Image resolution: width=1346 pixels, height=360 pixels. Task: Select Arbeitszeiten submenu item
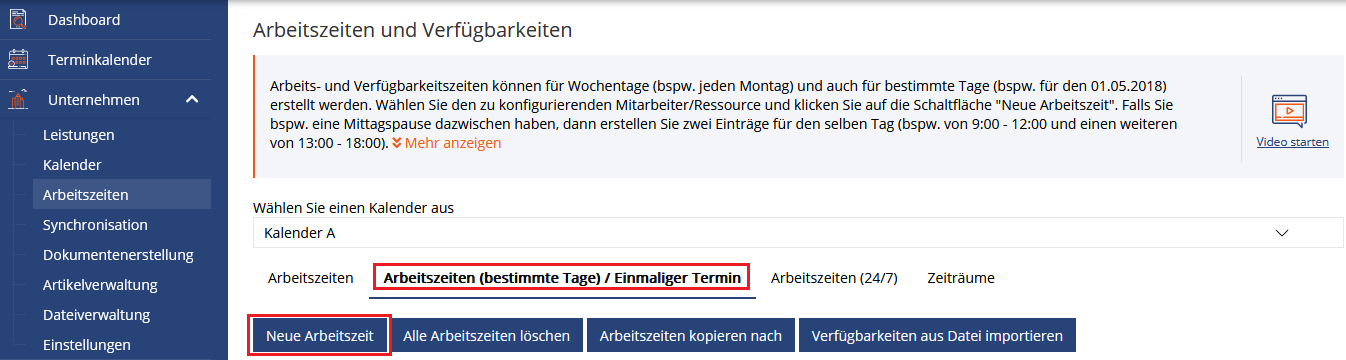tap(121, 194)
